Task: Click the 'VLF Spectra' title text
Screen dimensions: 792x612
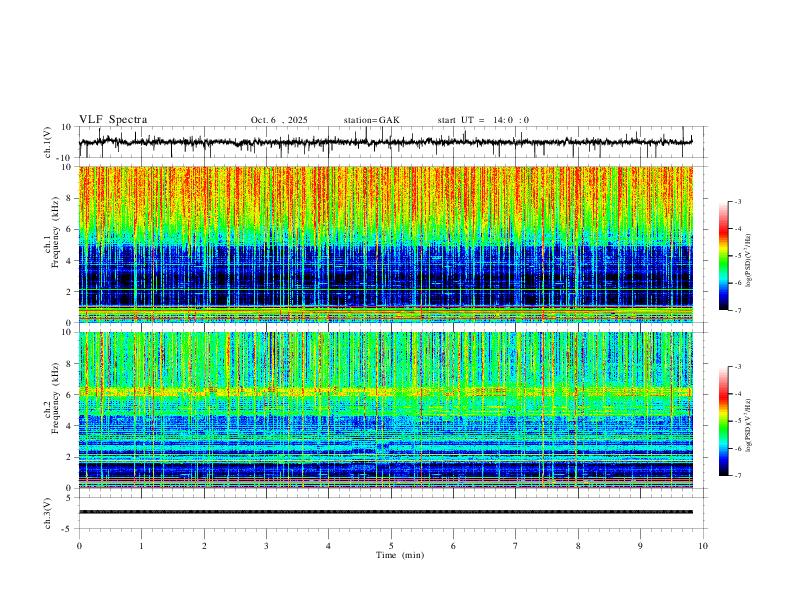Action: coord(113,120)
